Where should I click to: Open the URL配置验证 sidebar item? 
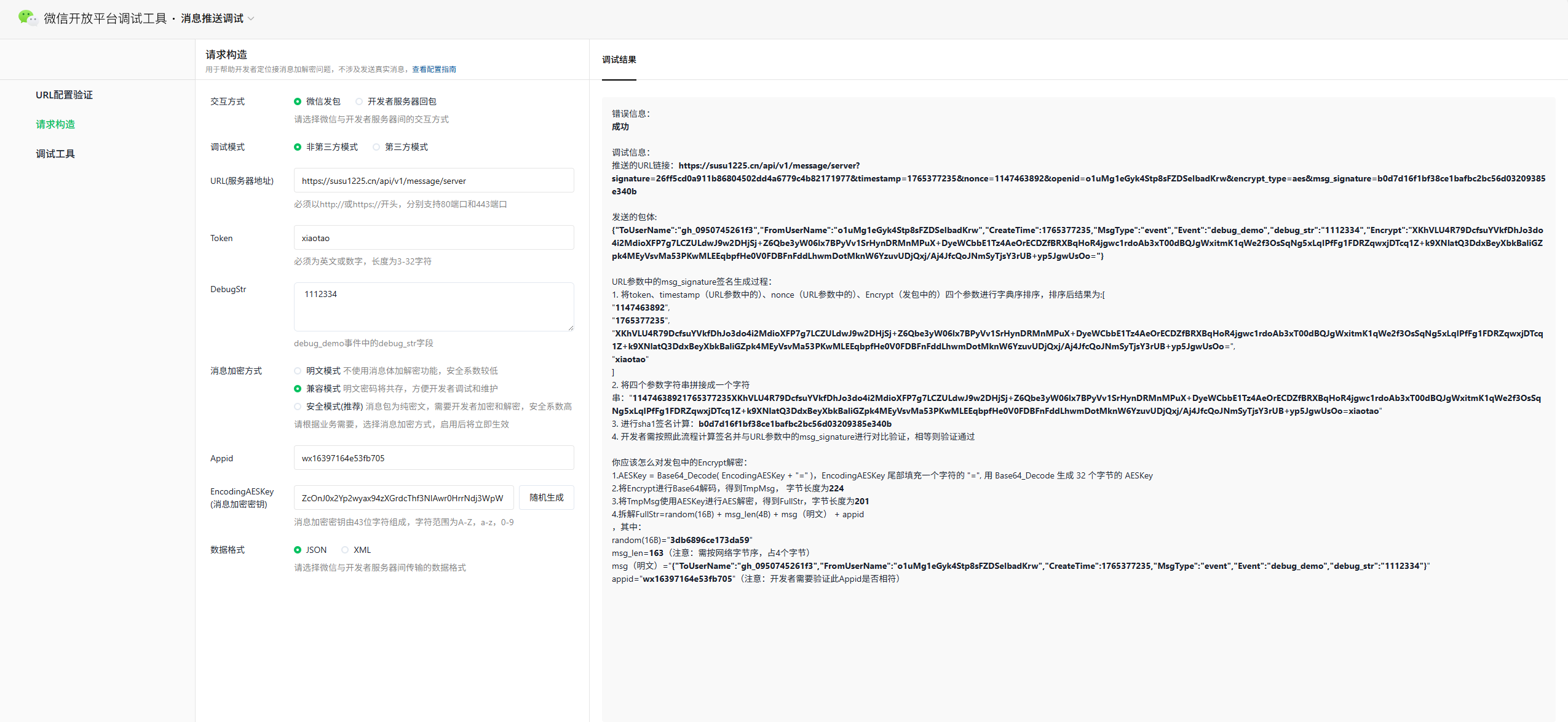click(x=64, y=95)
